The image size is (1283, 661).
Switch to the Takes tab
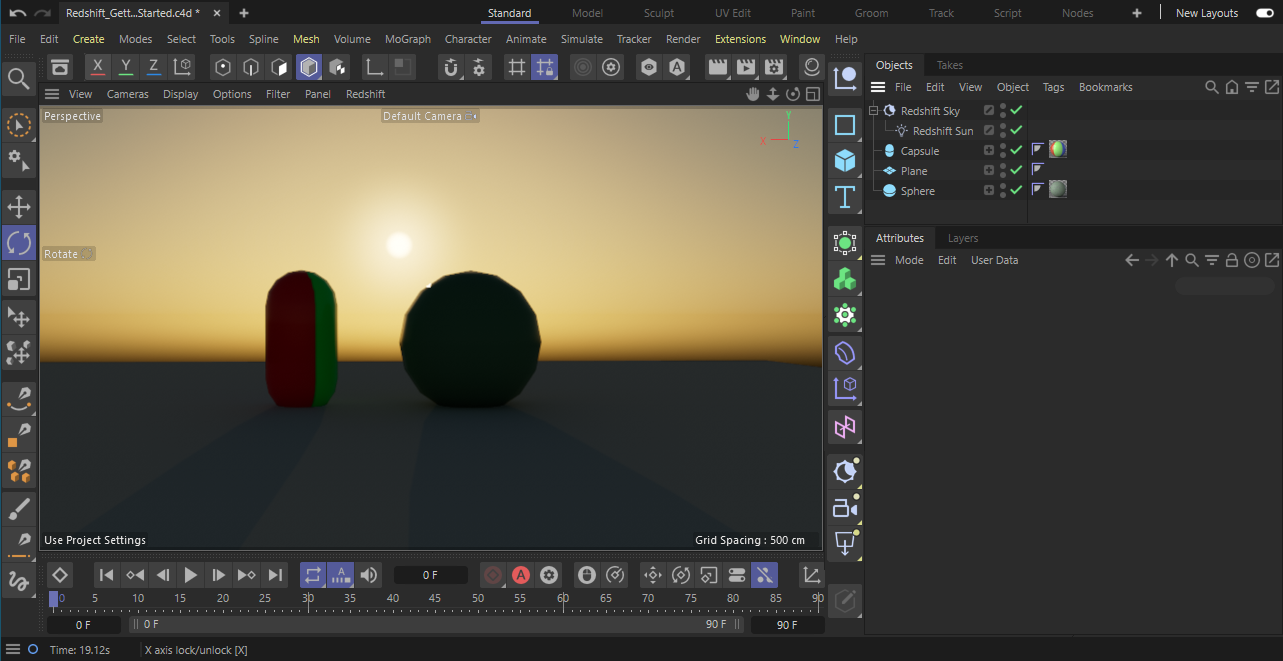coord(949,65)
